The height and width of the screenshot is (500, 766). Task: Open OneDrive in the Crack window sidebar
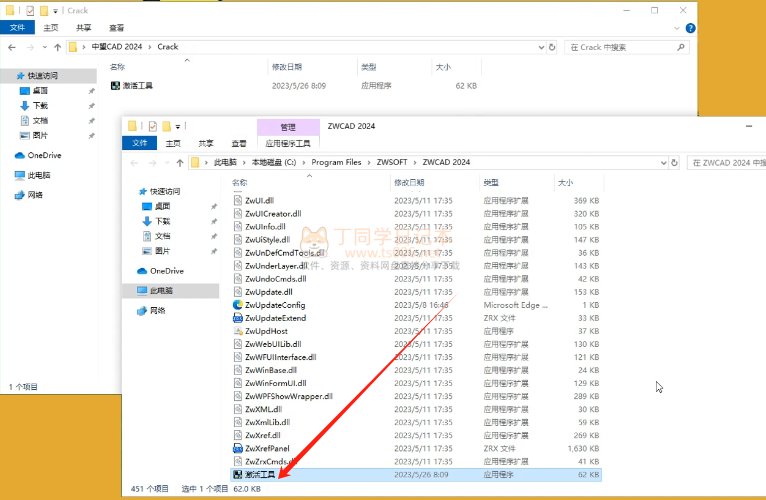44,155
